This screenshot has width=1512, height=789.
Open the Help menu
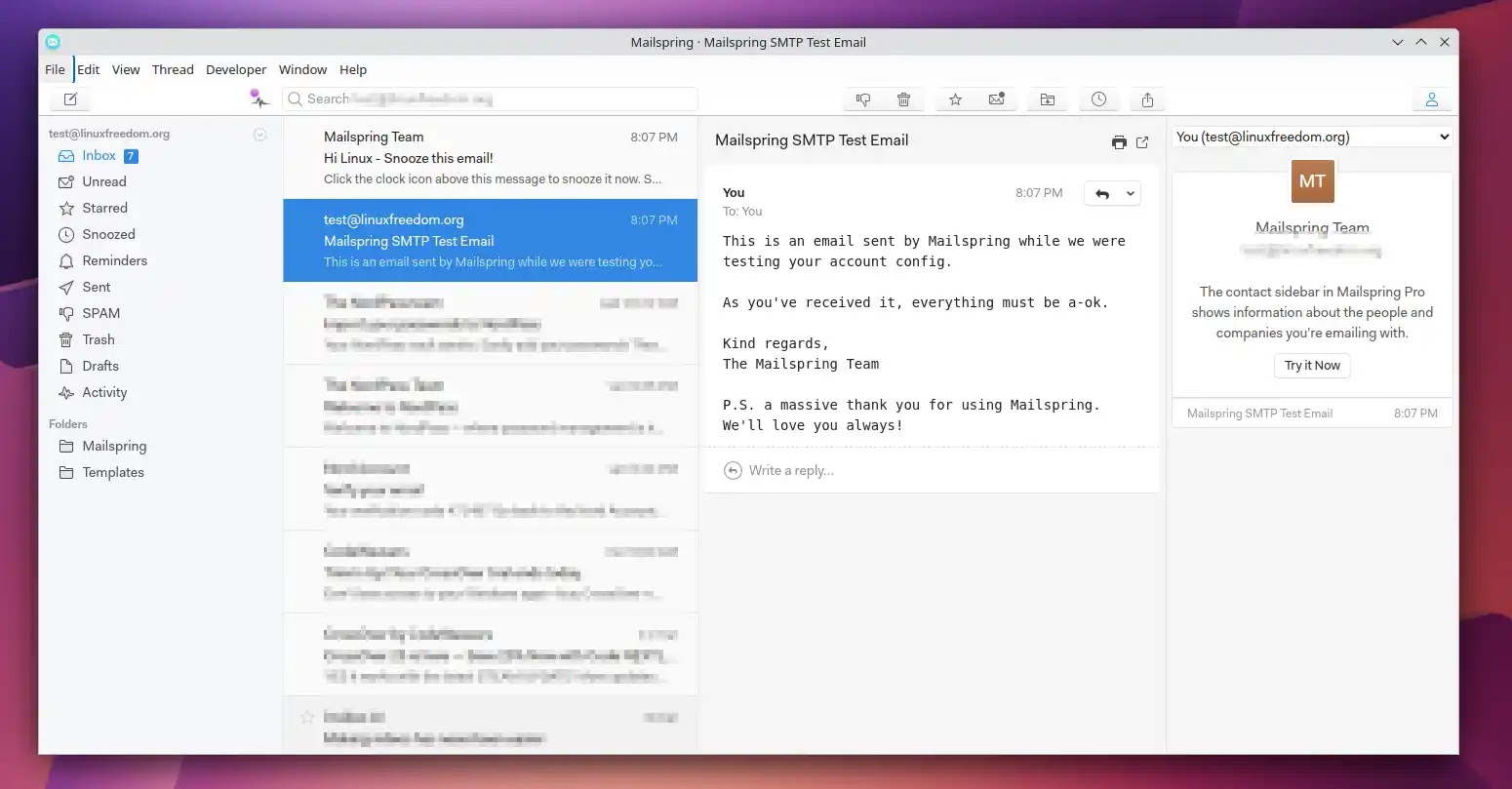coord(353,70)
